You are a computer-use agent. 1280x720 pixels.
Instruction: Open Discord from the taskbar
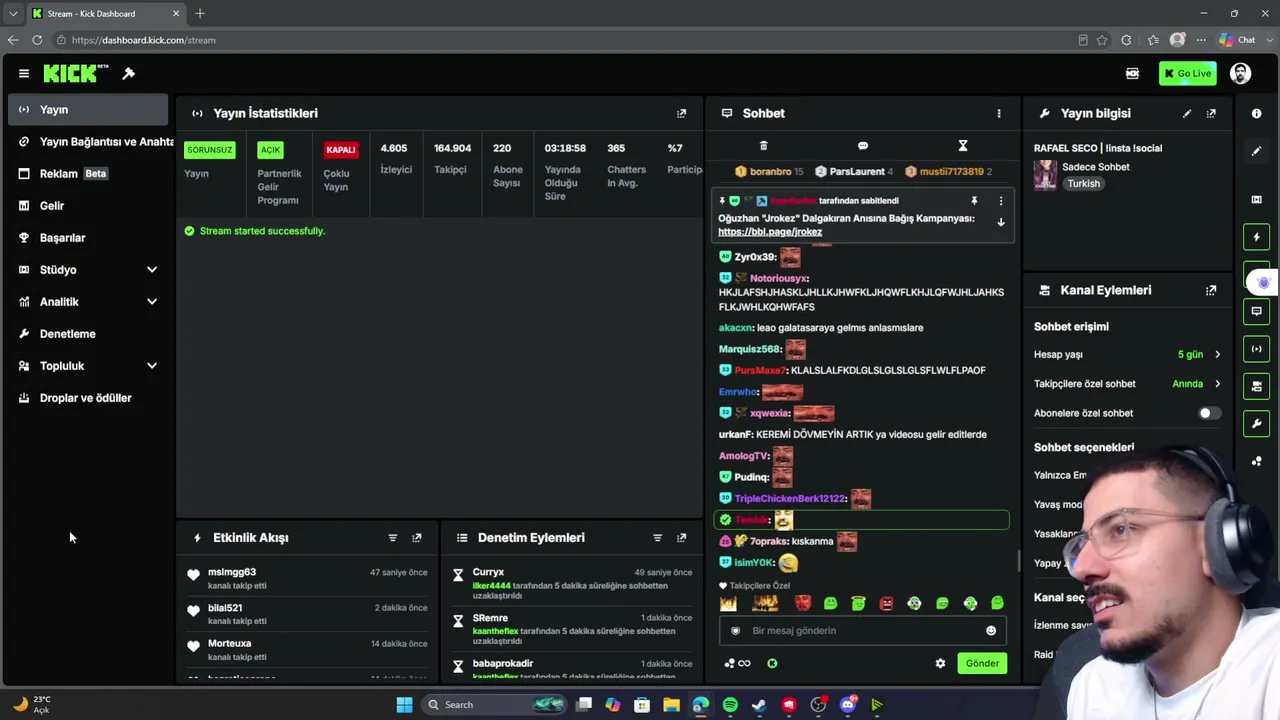click(848, 705)
